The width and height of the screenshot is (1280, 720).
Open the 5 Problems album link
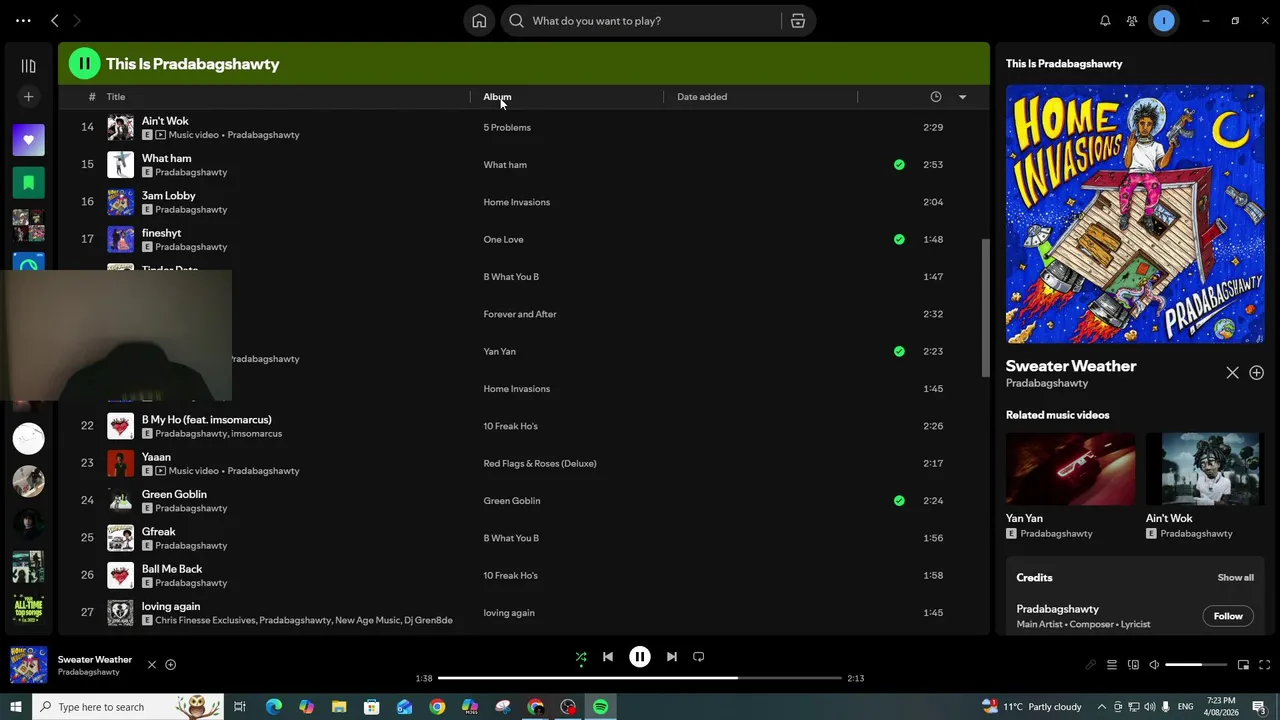[x=507, y=128]
